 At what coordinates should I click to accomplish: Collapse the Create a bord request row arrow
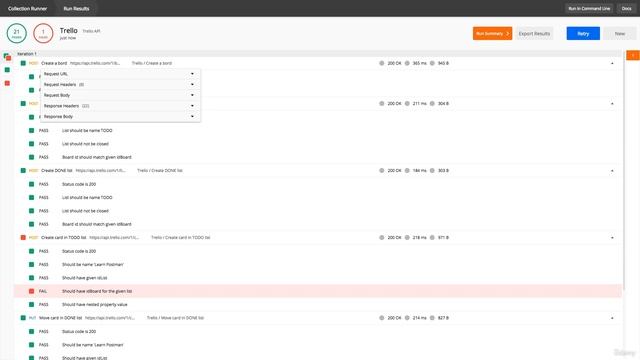(612, 63)
